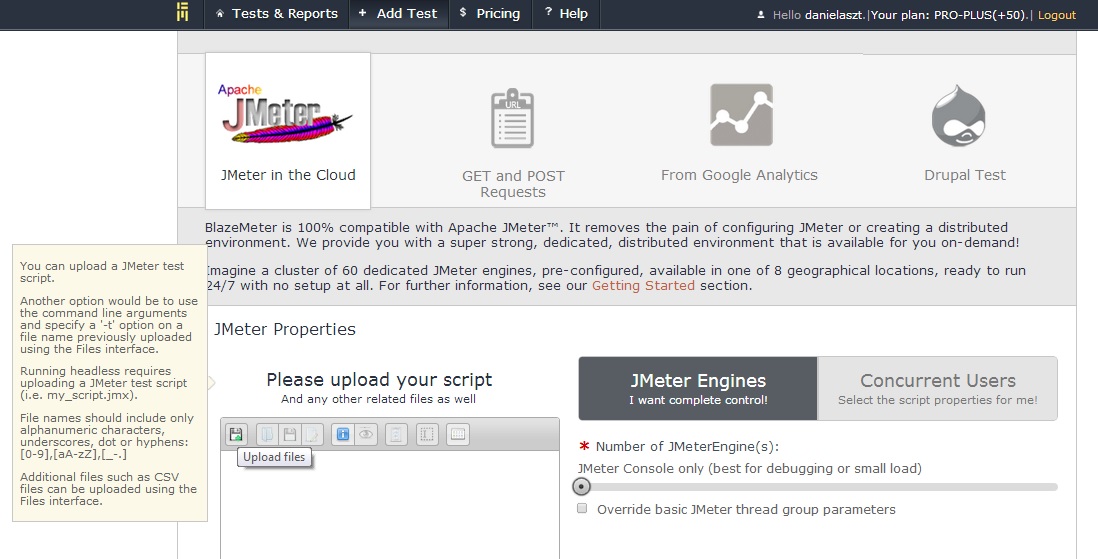Viewport: 1098px width, 559px height.
Task: Click the 'Number of JMeterEngine(s):' label
Action: point(687,447)
